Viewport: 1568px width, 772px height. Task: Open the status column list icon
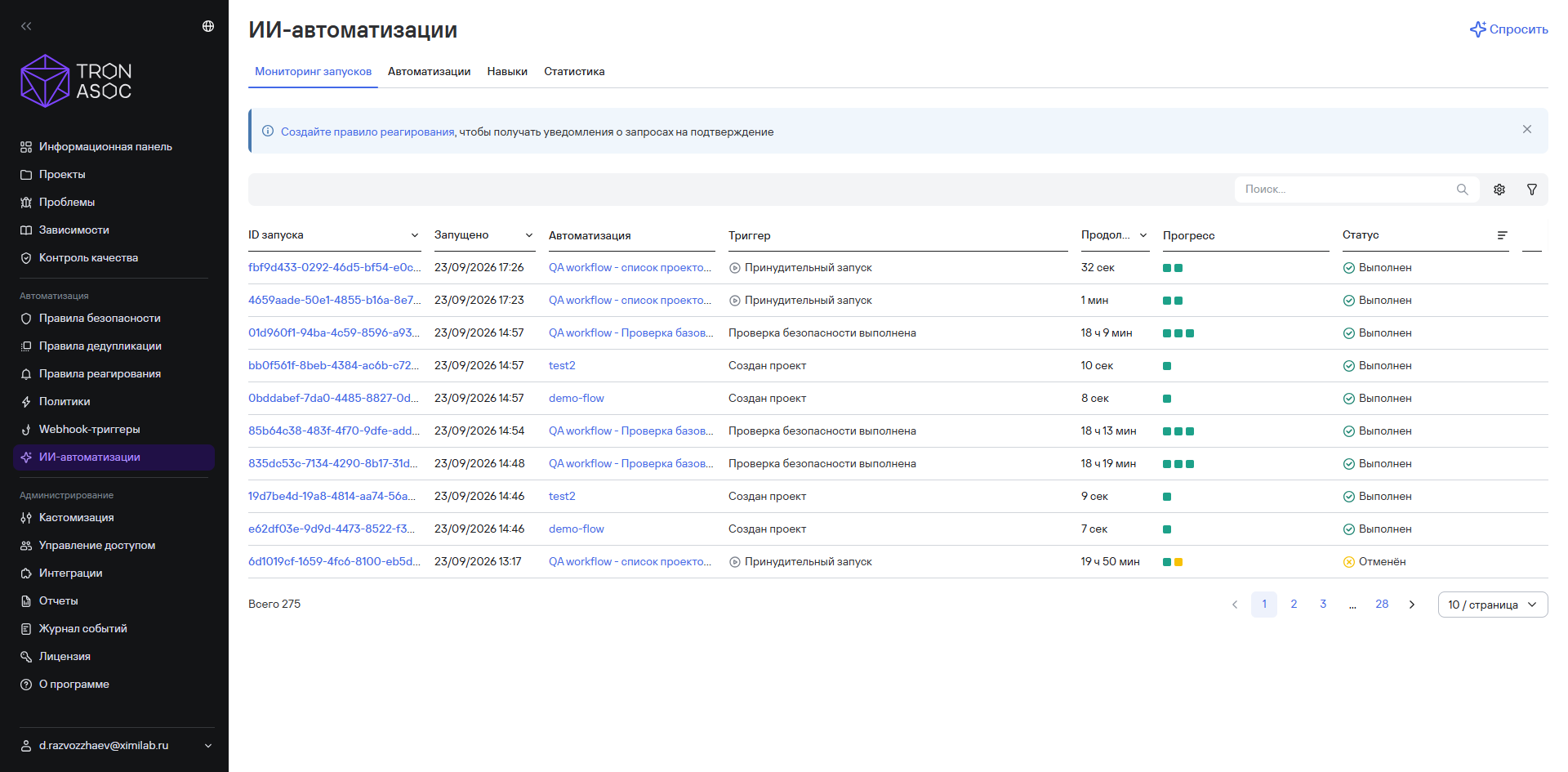(x=1502, y=235)
